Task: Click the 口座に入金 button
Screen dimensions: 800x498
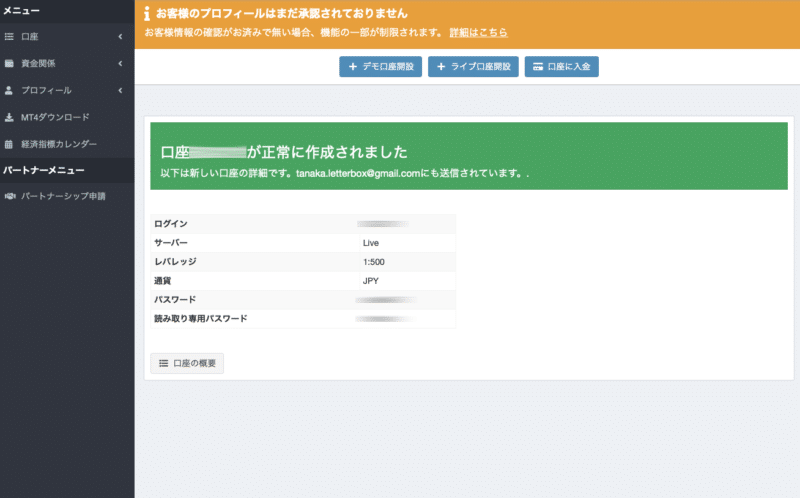Action: (562, 66)
